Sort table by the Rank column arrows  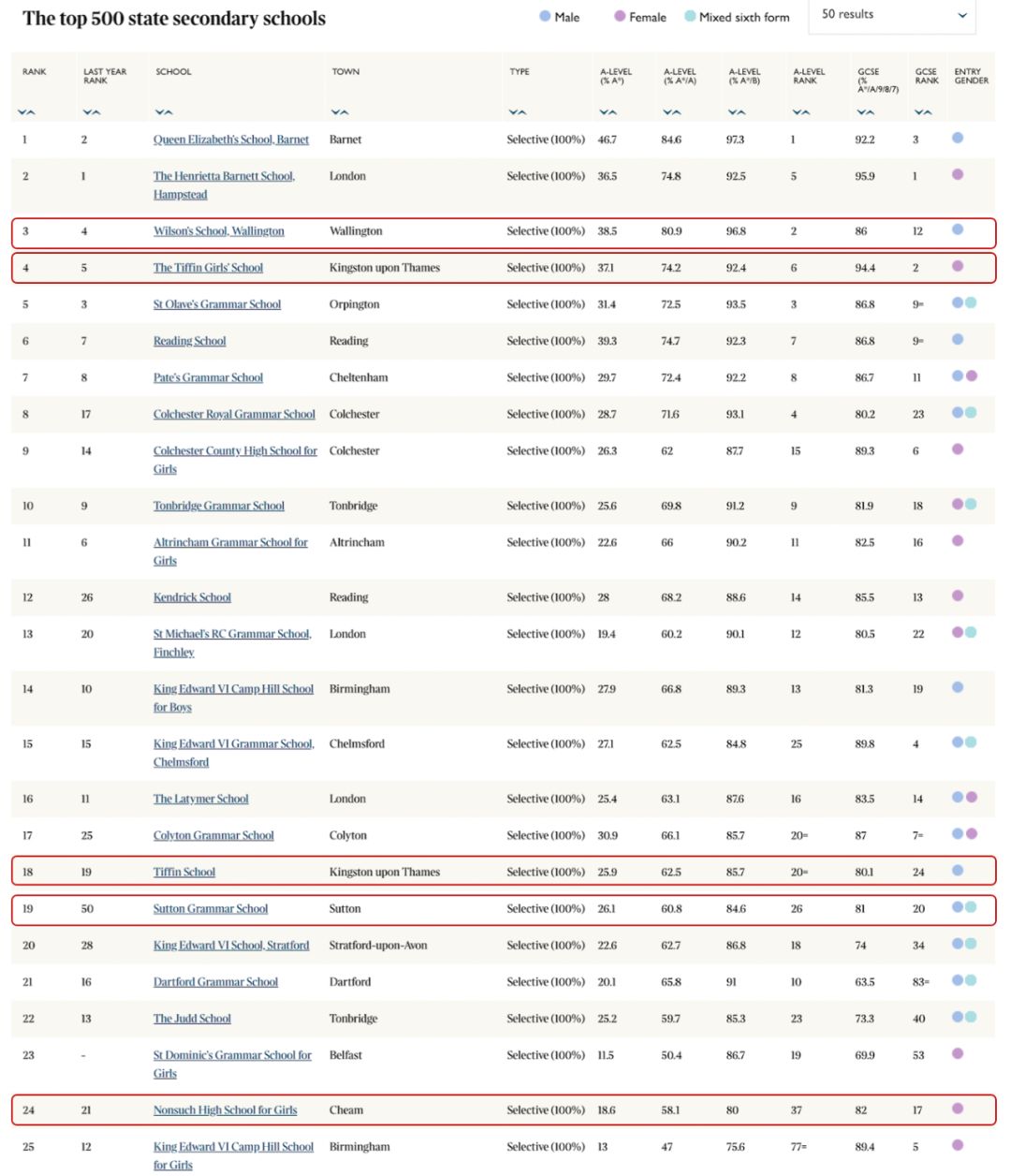[x=27, y=112]
